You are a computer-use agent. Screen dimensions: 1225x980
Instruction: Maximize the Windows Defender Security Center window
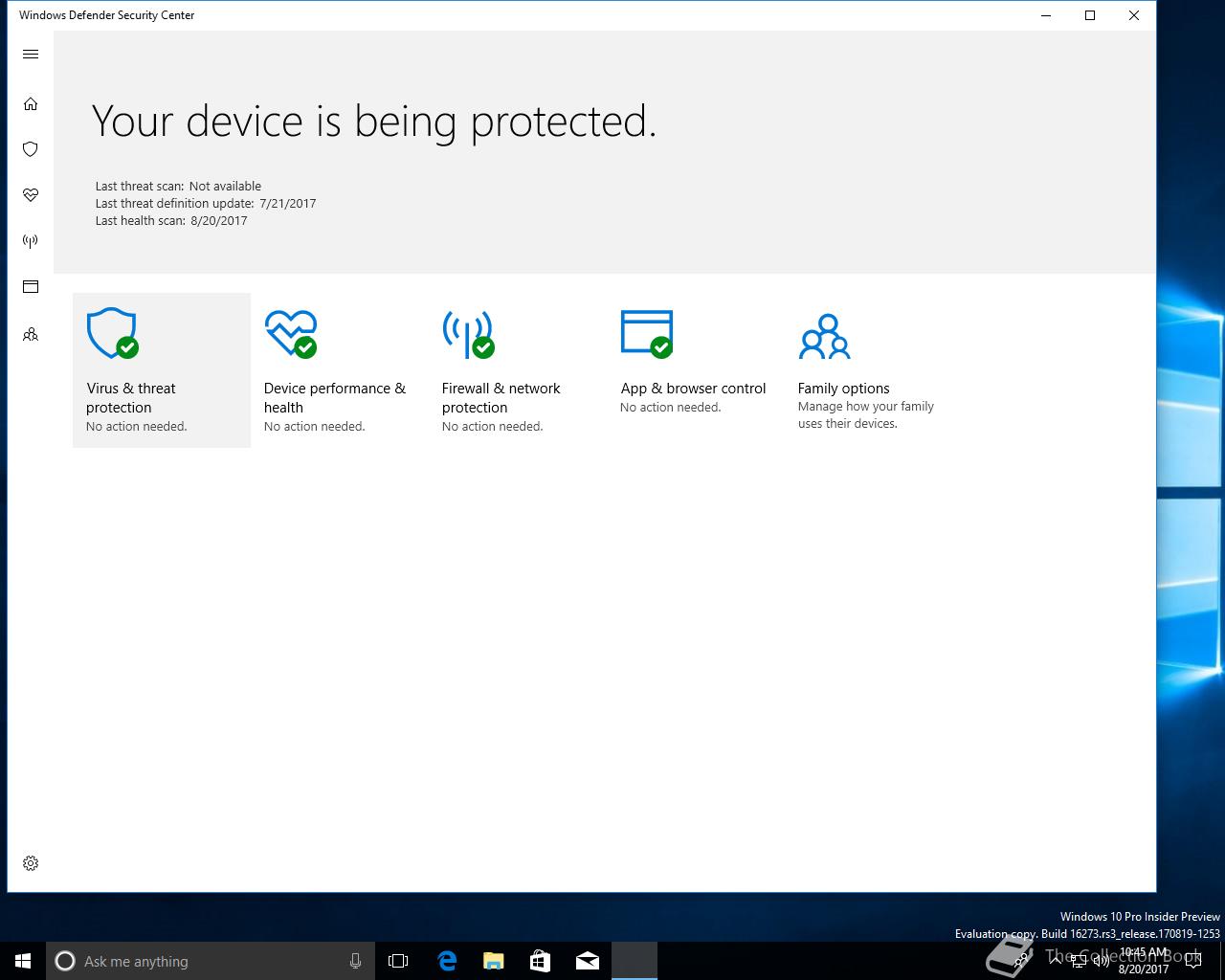coord(1090,15)
